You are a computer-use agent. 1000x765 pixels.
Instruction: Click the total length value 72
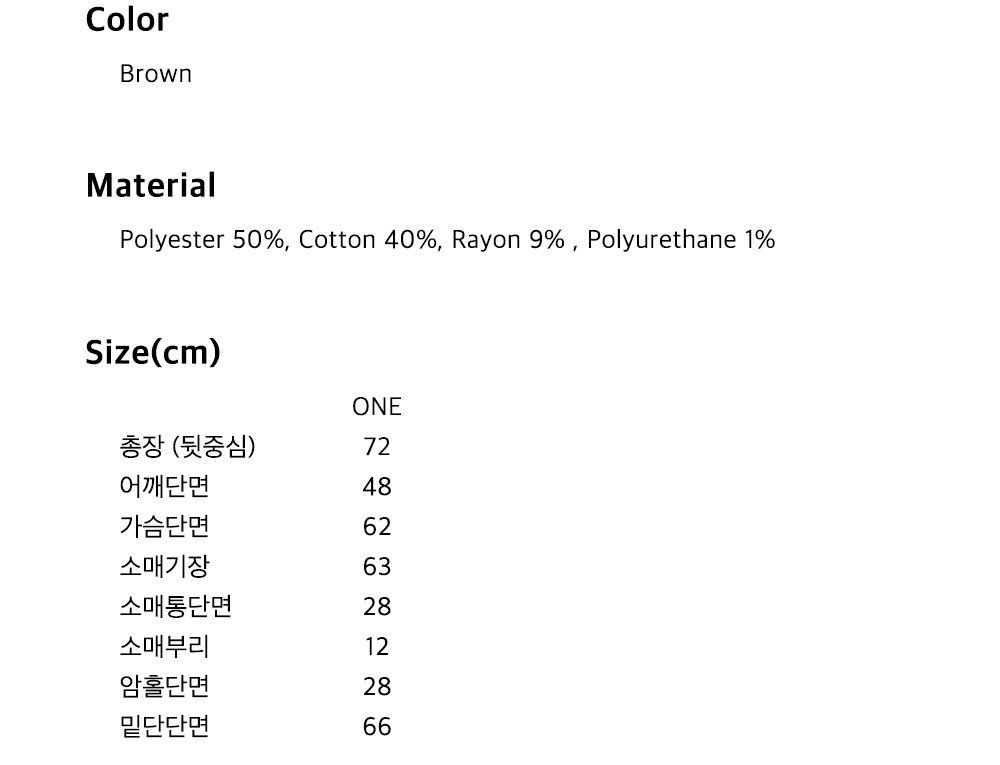[x=376, y=447]
